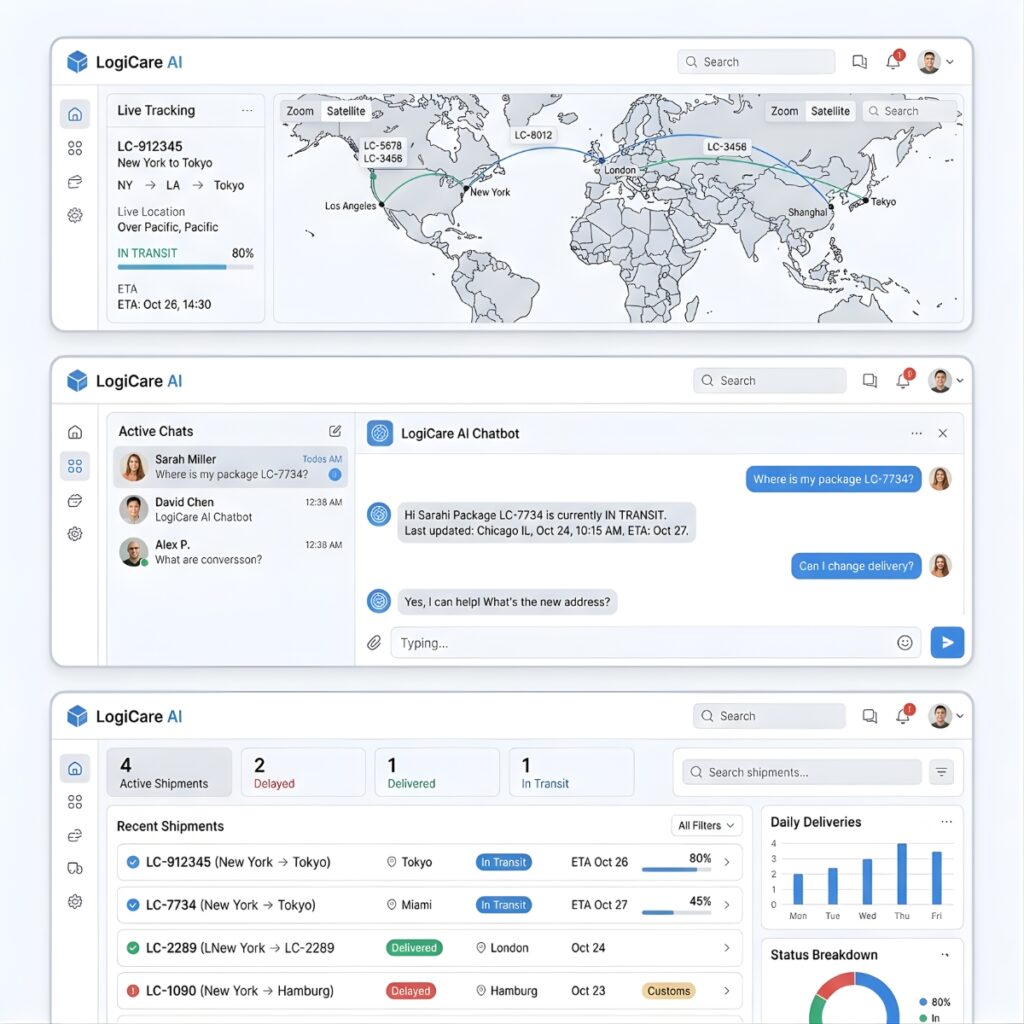
Task: Attach a file using the paperclip icon
Action: coord(374,642)
